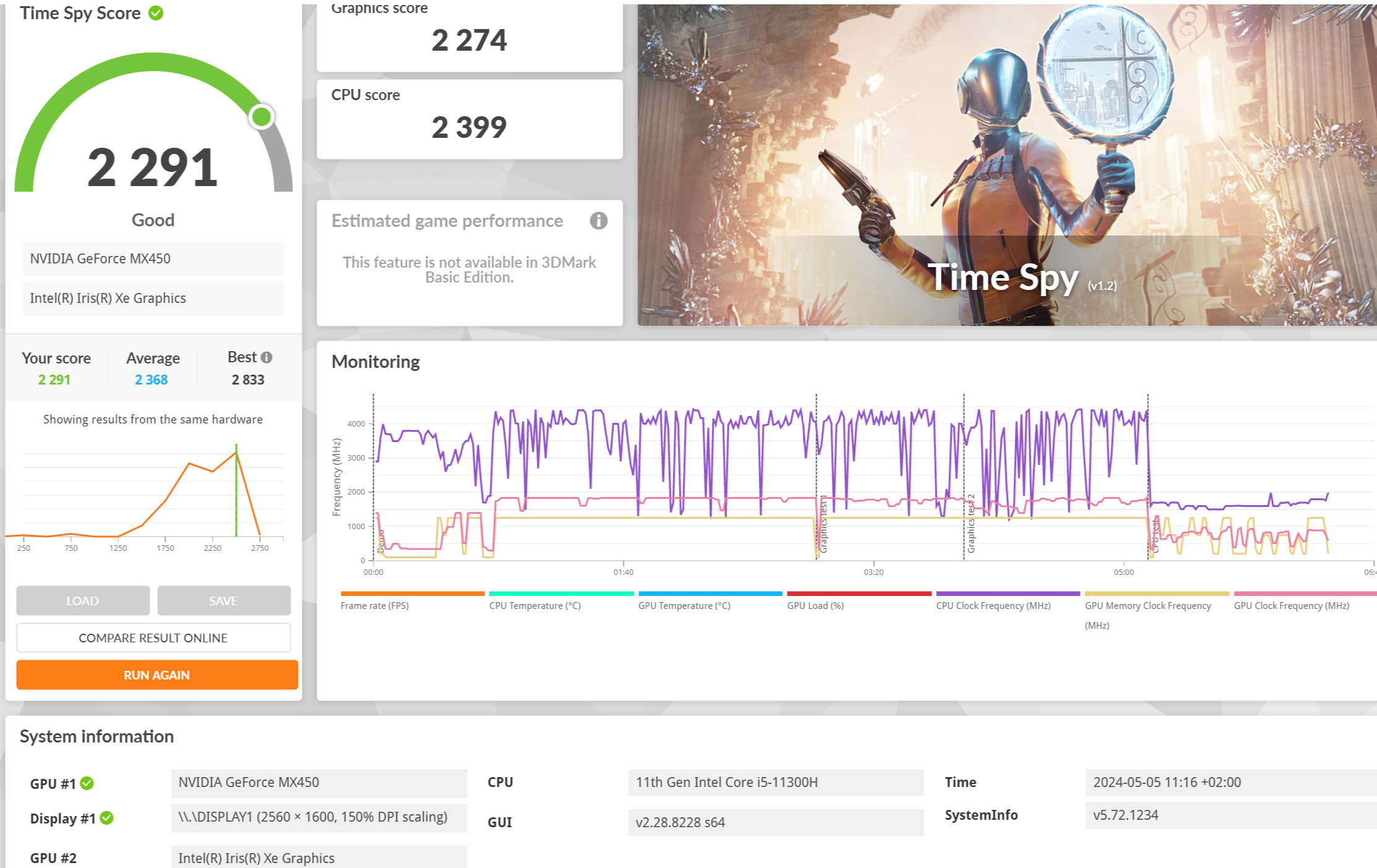The width and height of the screenshot is (1377, 868).
Task: Click the CPU score value 2 399
Action: coord(469,127)
